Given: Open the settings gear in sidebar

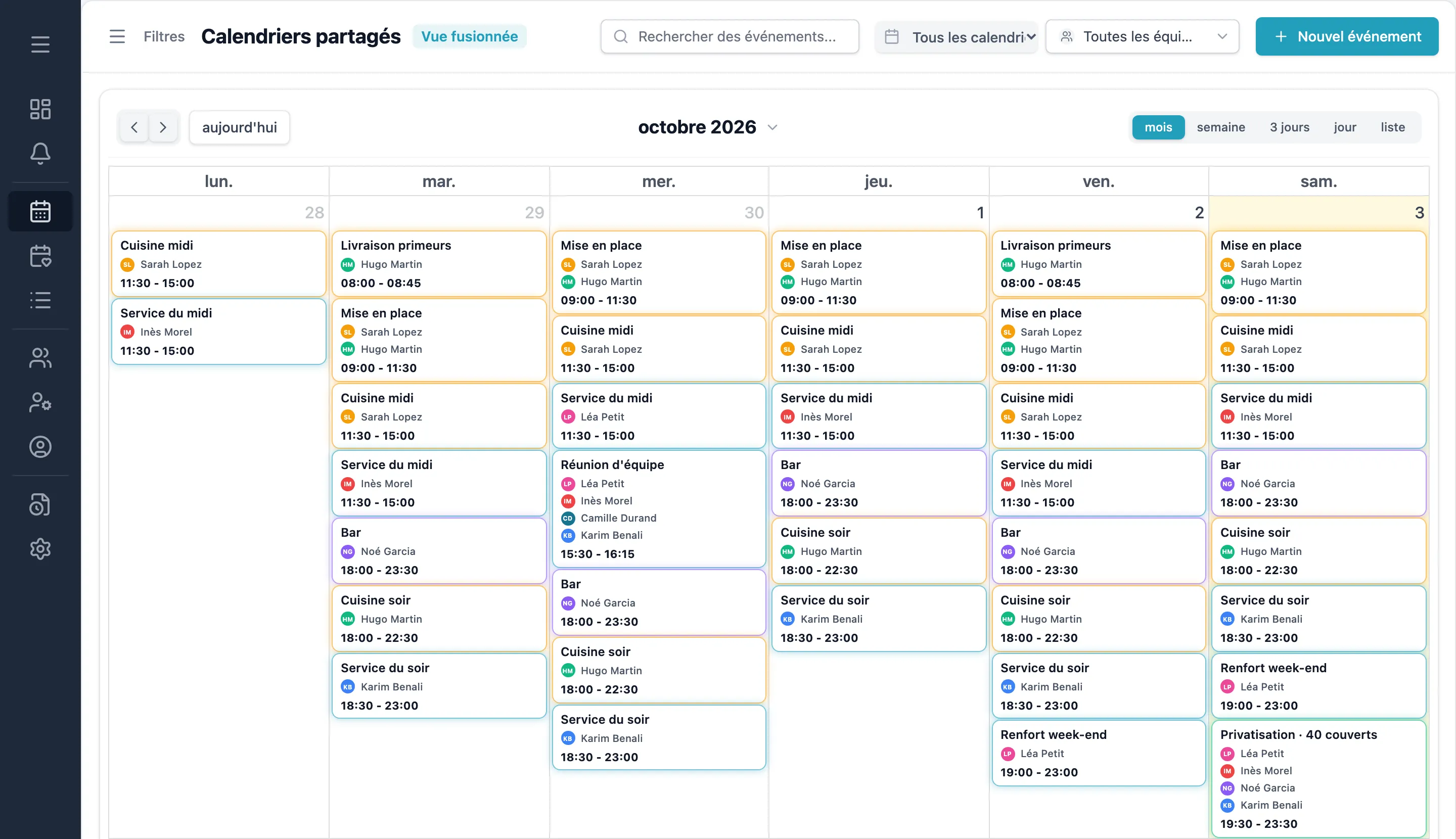Looking at the screenshot, I should tap(40, 548).
